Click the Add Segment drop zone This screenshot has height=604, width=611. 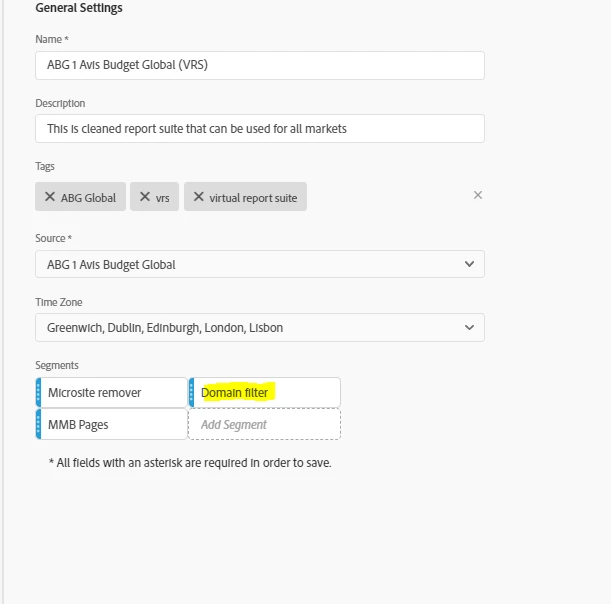[x=265, y=424]
